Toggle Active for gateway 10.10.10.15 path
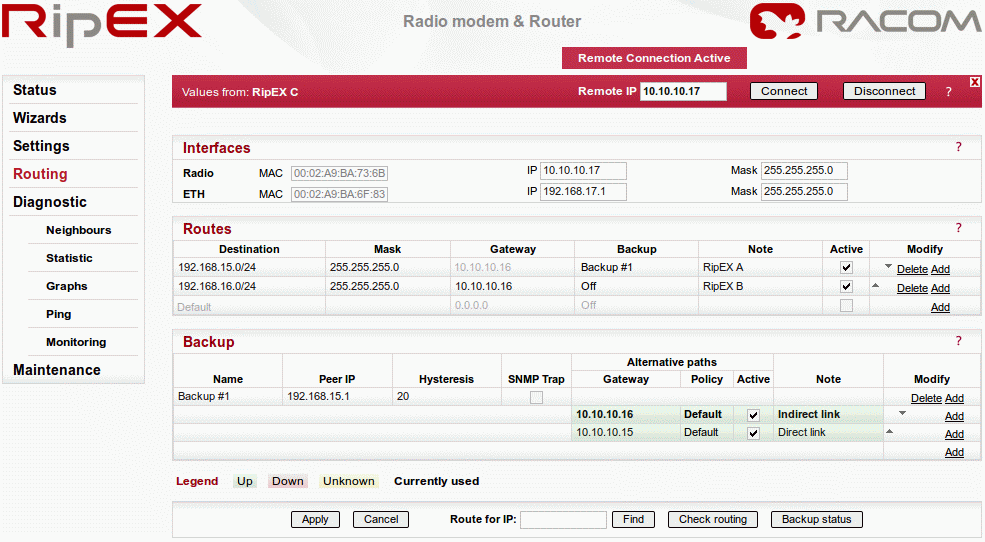This screenshot has width=985, height=542. [753, 433]
